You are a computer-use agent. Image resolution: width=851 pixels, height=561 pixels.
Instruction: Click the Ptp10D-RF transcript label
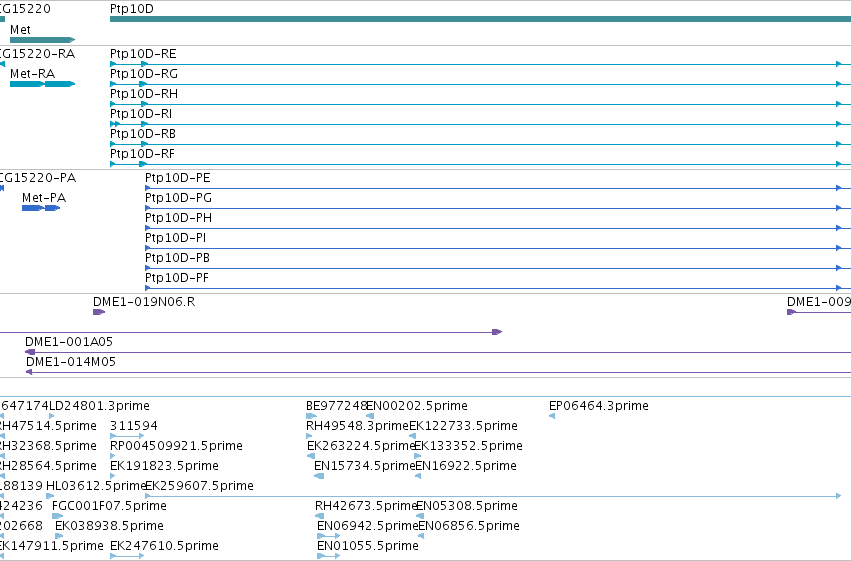[x=142, y=154]
